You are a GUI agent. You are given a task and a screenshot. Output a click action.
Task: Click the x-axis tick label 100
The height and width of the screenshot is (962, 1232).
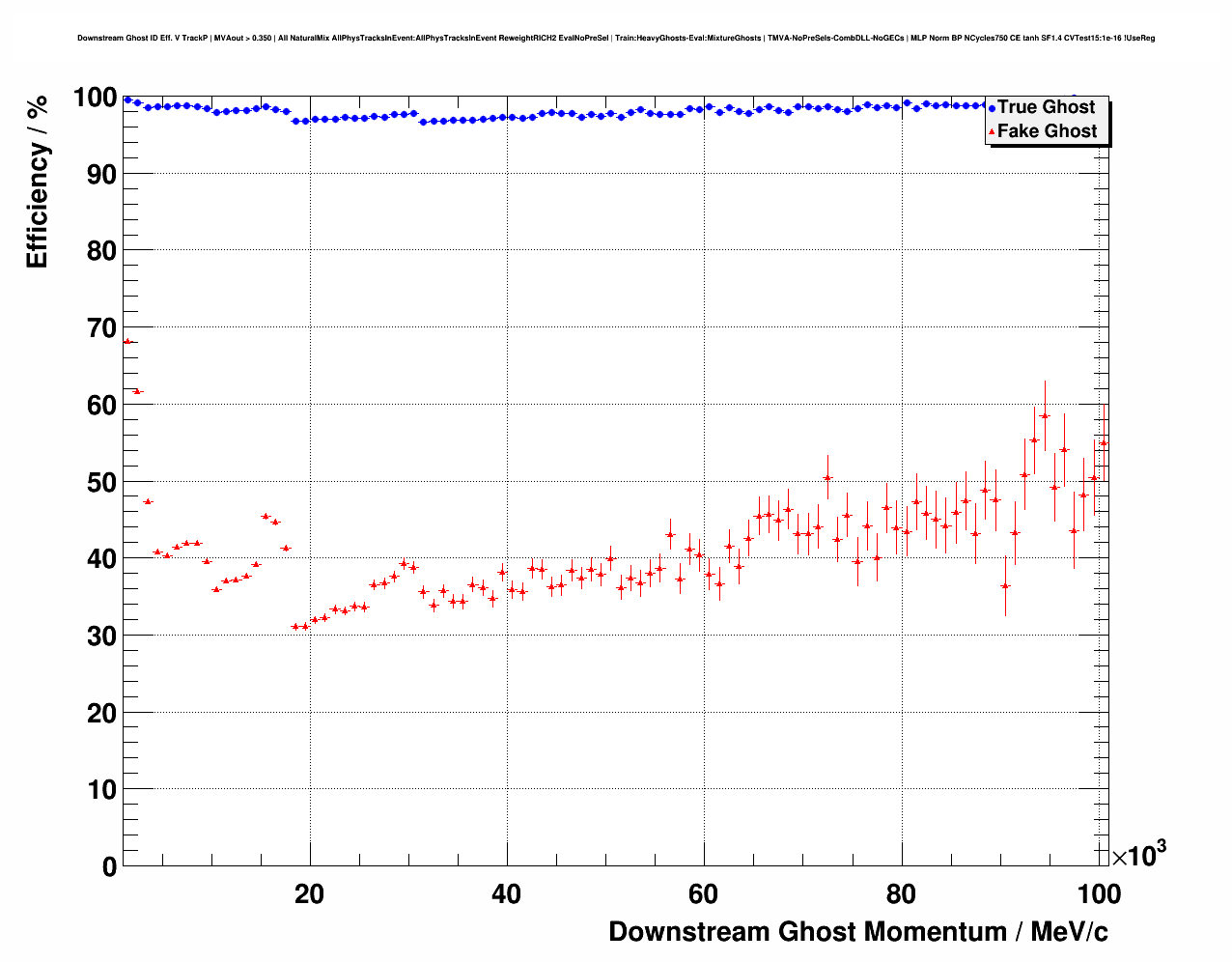[x=1098, y=894]
